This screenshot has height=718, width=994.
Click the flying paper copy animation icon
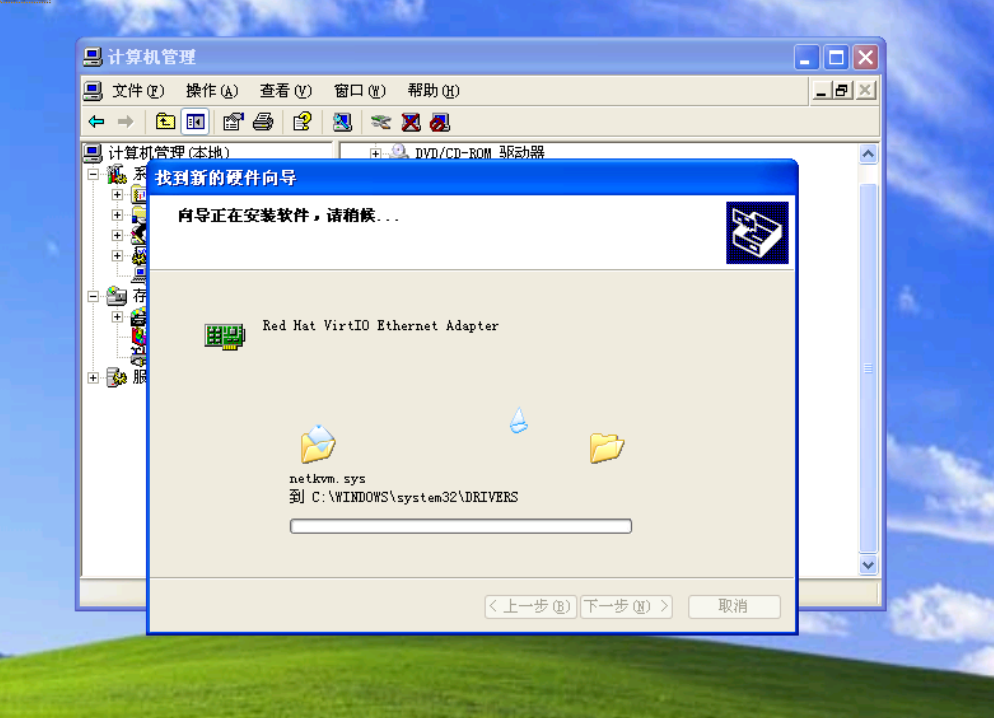pos(519,420)
